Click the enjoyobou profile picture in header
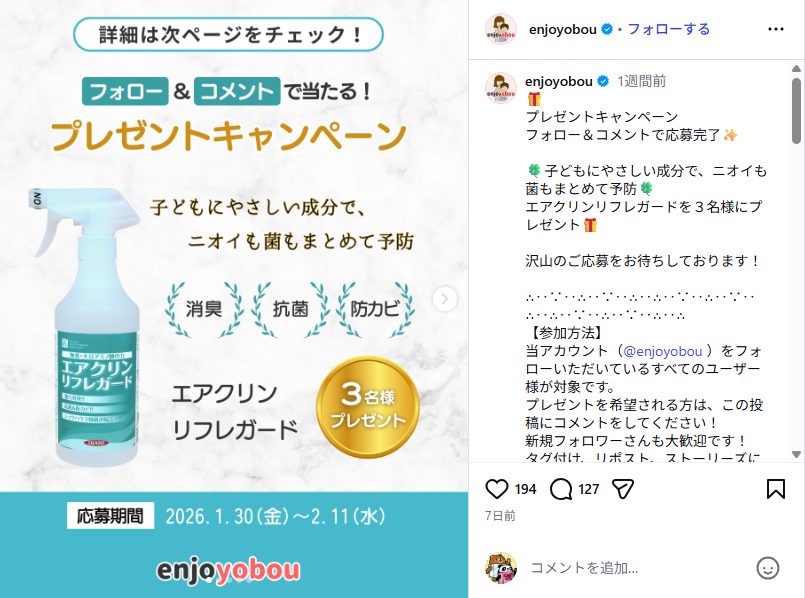This screenshot has width=805, height=598. [x=501, y=29]
